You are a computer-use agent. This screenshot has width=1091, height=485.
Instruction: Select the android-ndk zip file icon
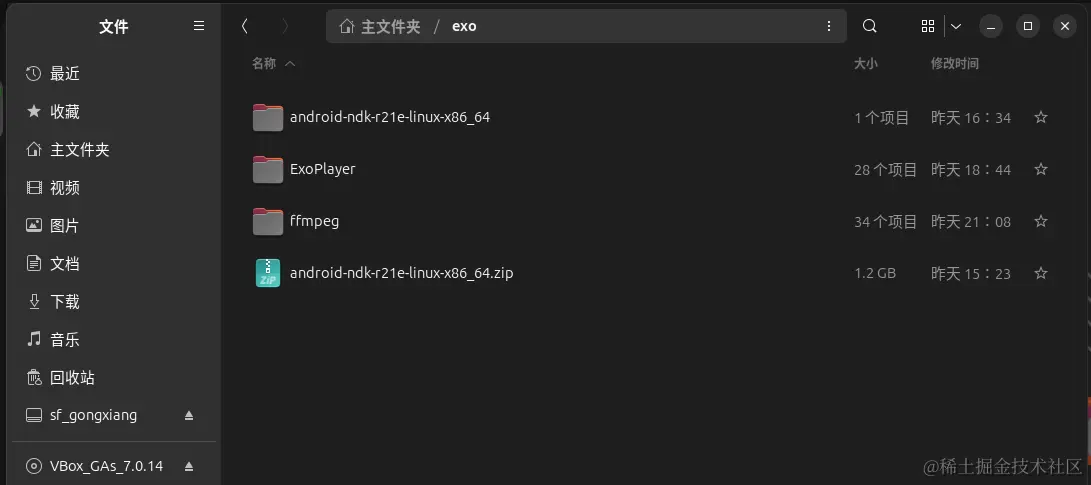tap(268, 273)
